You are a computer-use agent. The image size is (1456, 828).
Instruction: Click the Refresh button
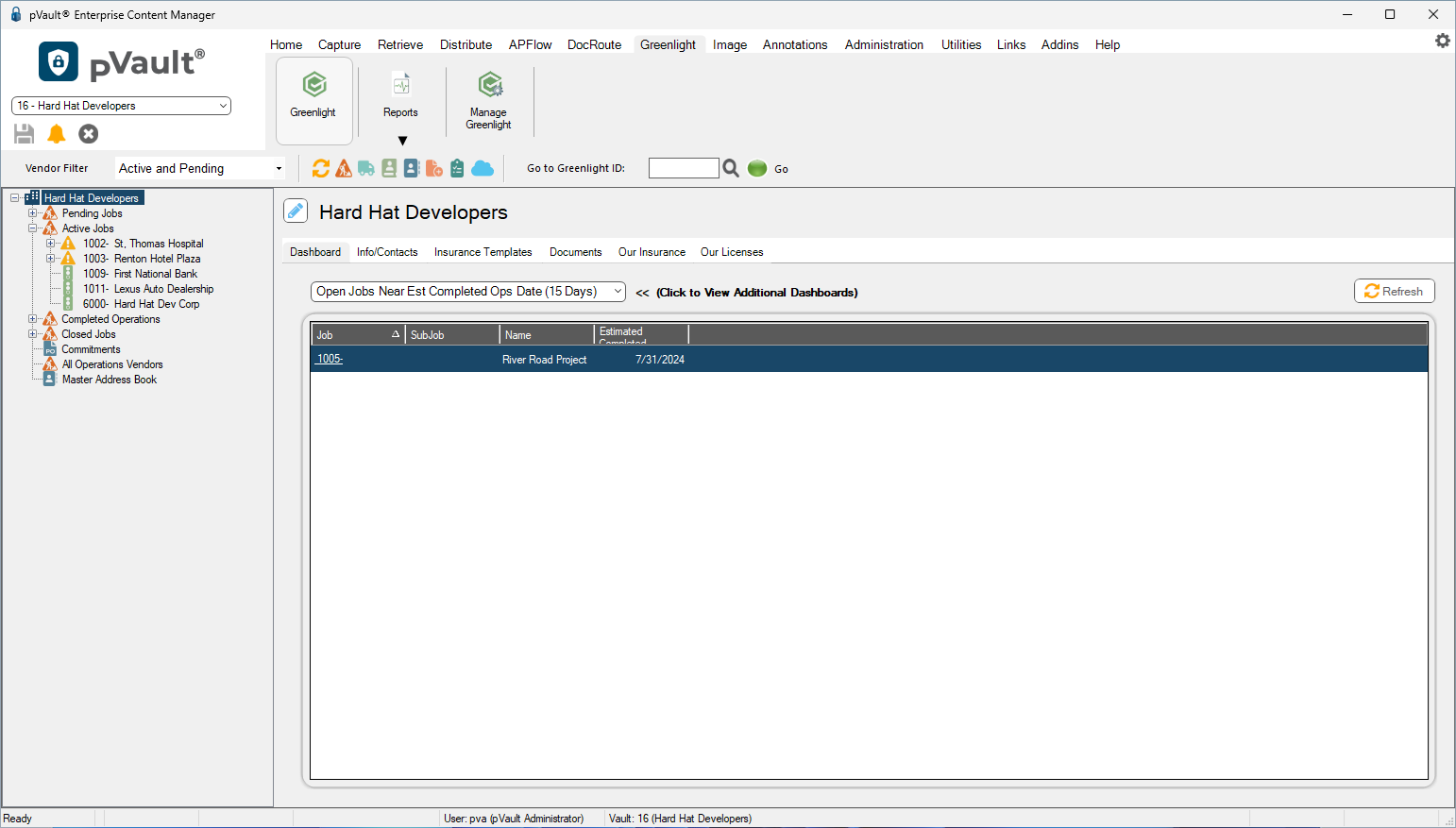click(x=1395, y=291)
